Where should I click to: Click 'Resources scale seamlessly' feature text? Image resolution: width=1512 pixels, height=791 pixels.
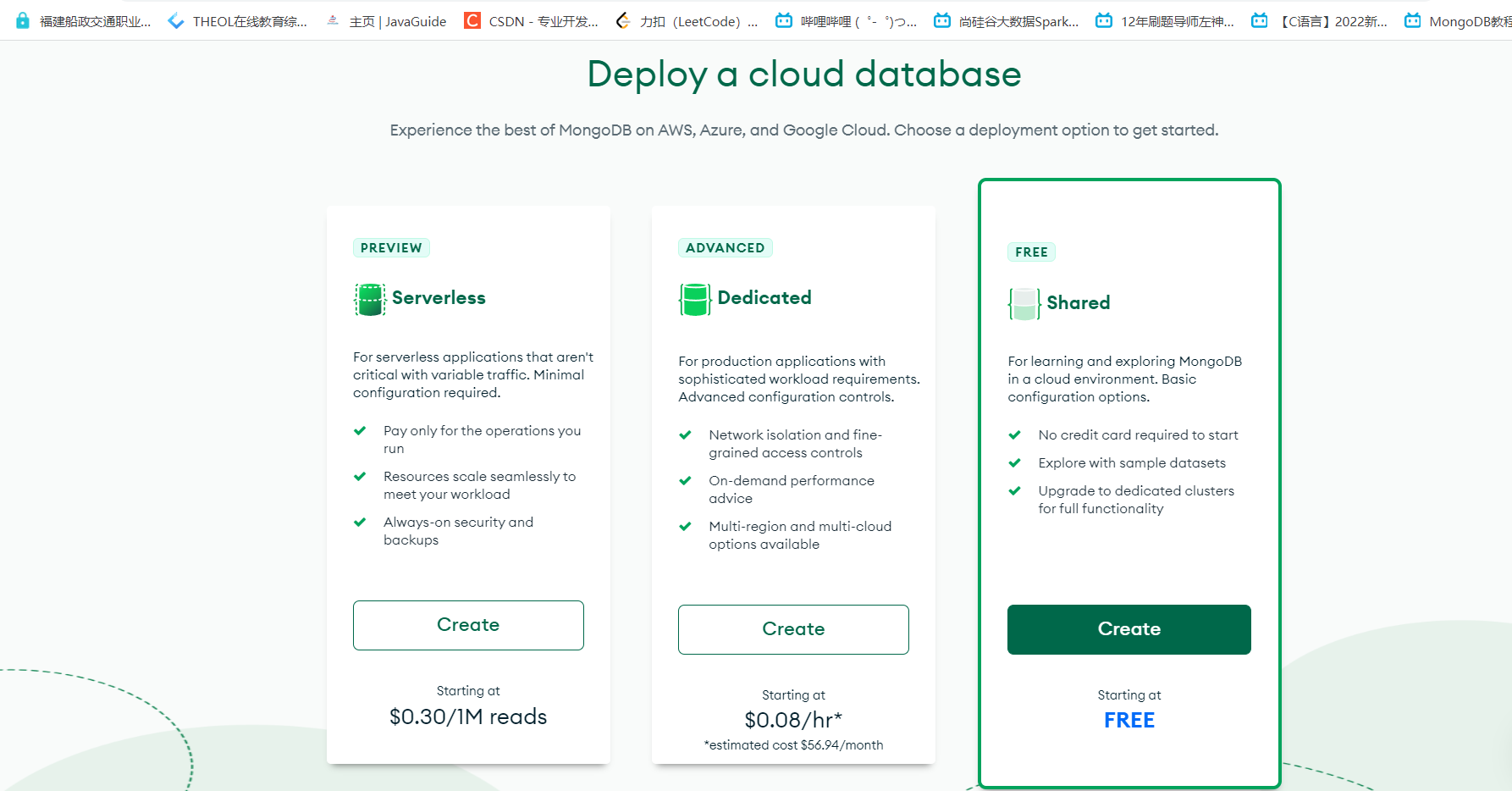tap(479, 485)
